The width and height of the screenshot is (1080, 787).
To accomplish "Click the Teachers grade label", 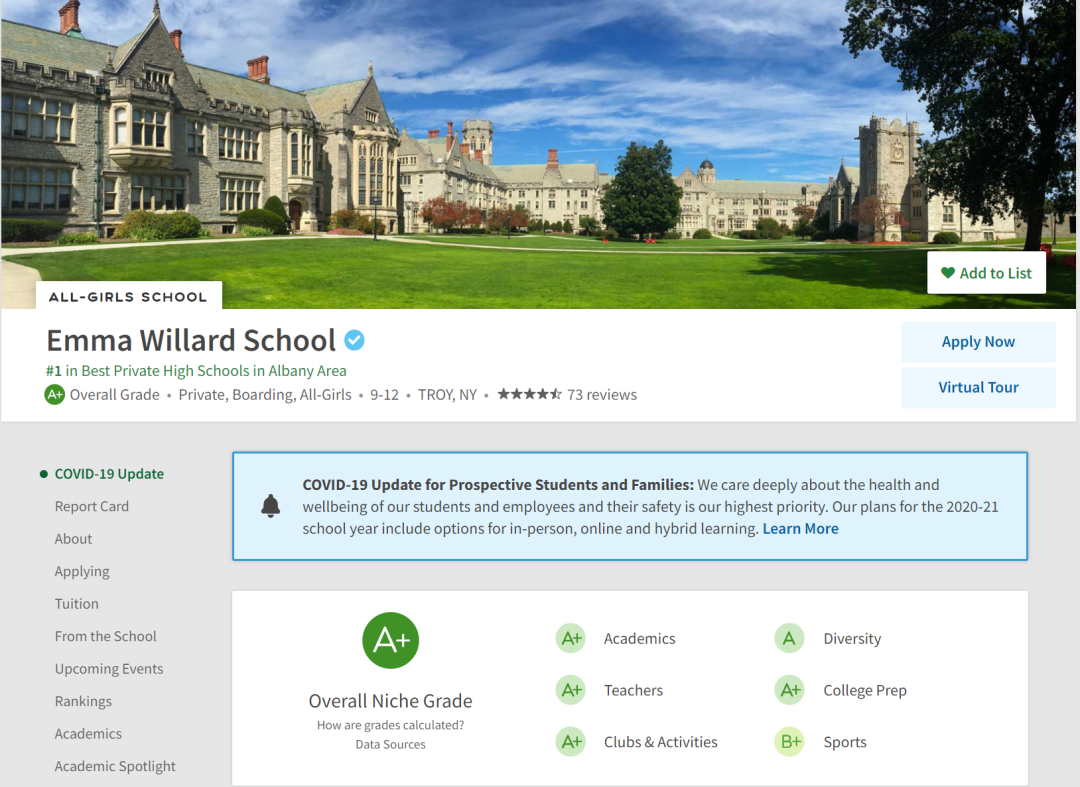I will point(633,690).
